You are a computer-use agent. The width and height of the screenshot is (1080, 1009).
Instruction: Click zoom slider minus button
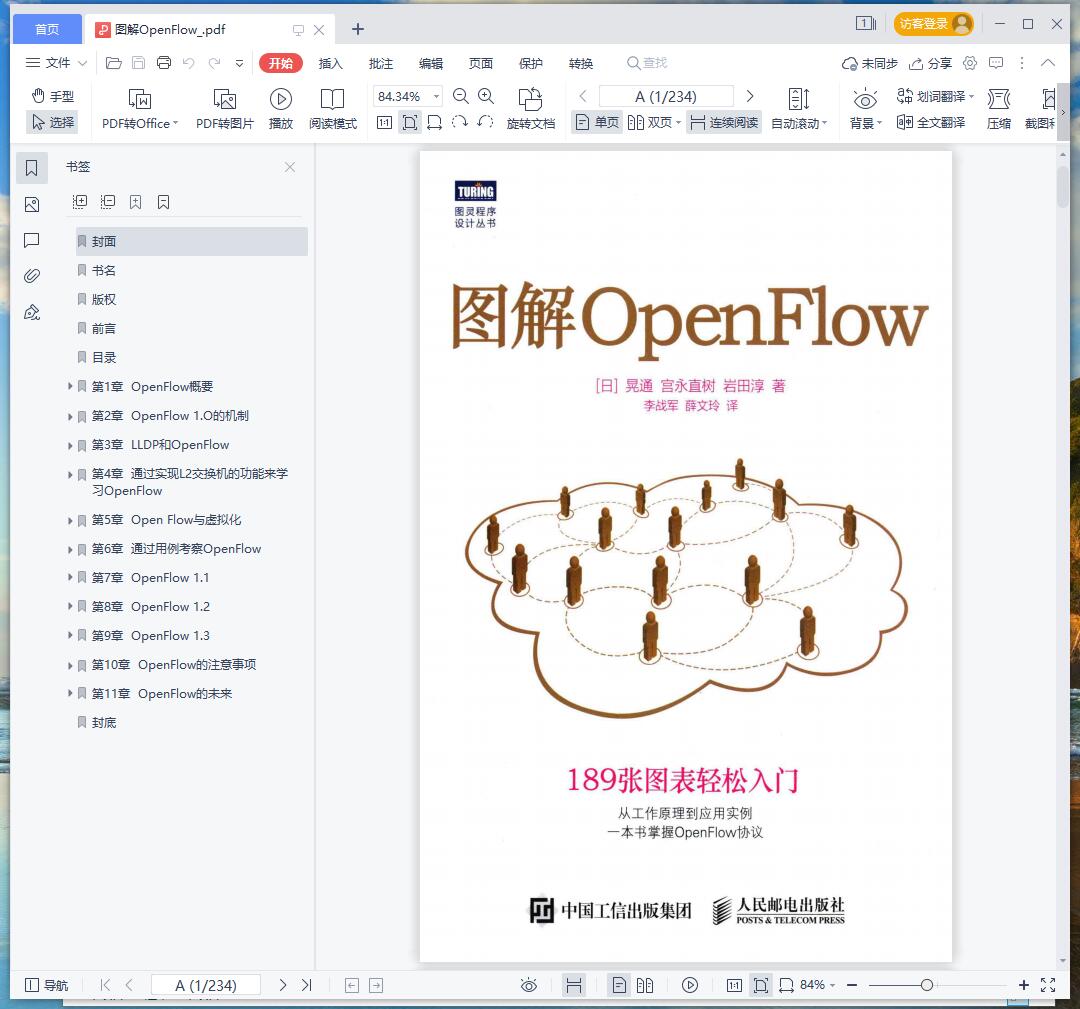pyautogui.click(x=852, y=985)
